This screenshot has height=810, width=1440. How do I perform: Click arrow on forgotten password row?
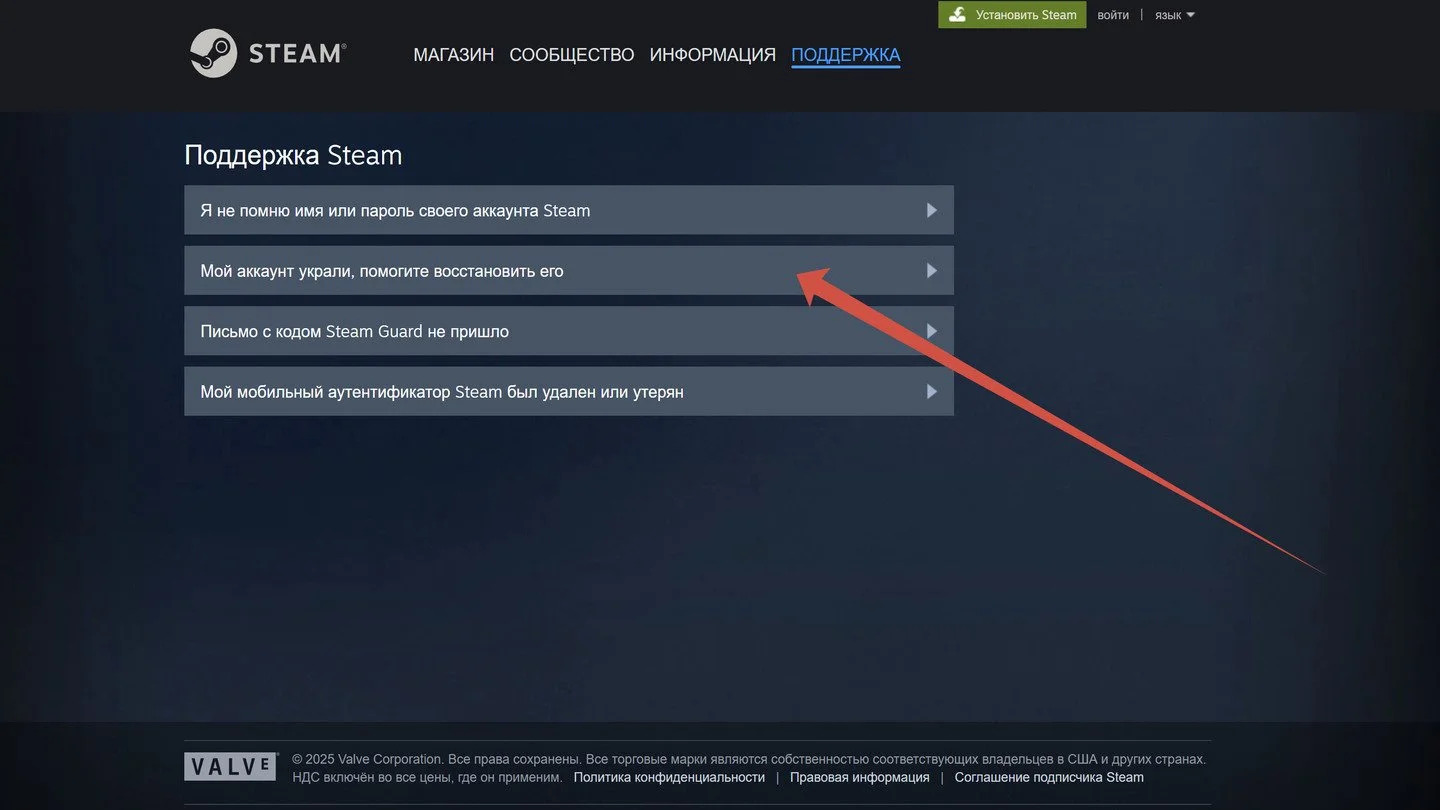click(932, 210)
